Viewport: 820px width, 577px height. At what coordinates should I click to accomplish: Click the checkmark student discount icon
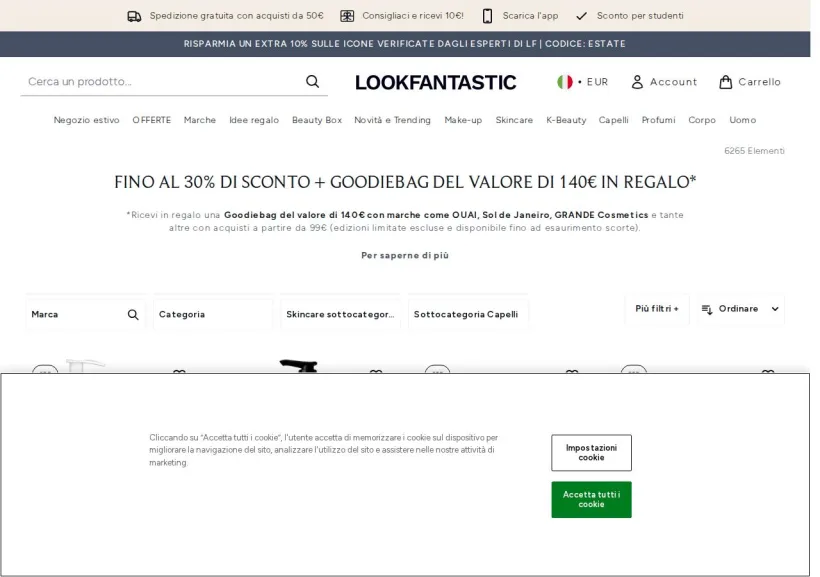coord(581,16)
